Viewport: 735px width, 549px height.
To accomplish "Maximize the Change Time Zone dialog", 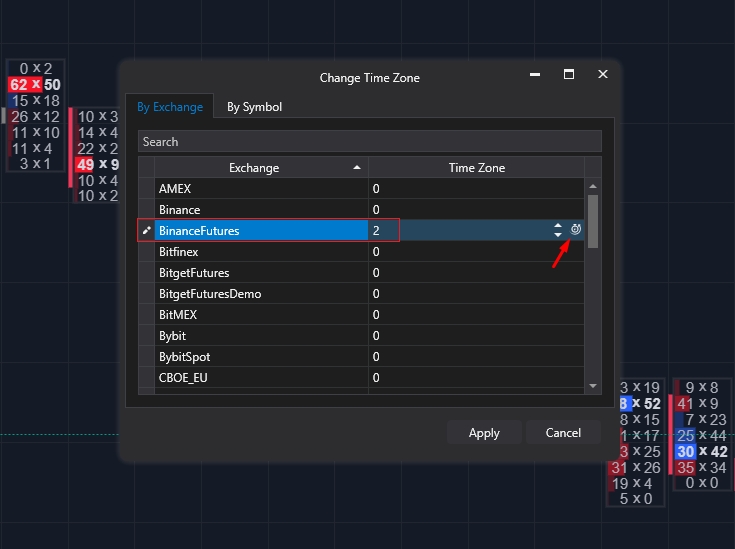I will pyautogui.click(x=568, y=74).
